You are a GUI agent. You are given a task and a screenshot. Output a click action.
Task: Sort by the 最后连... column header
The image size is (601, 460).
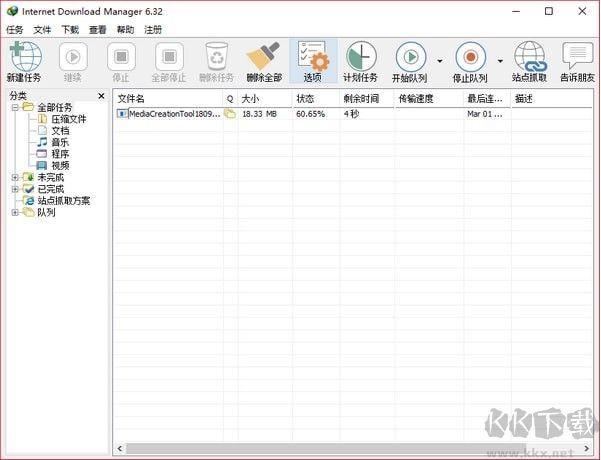tap(487, 99)
